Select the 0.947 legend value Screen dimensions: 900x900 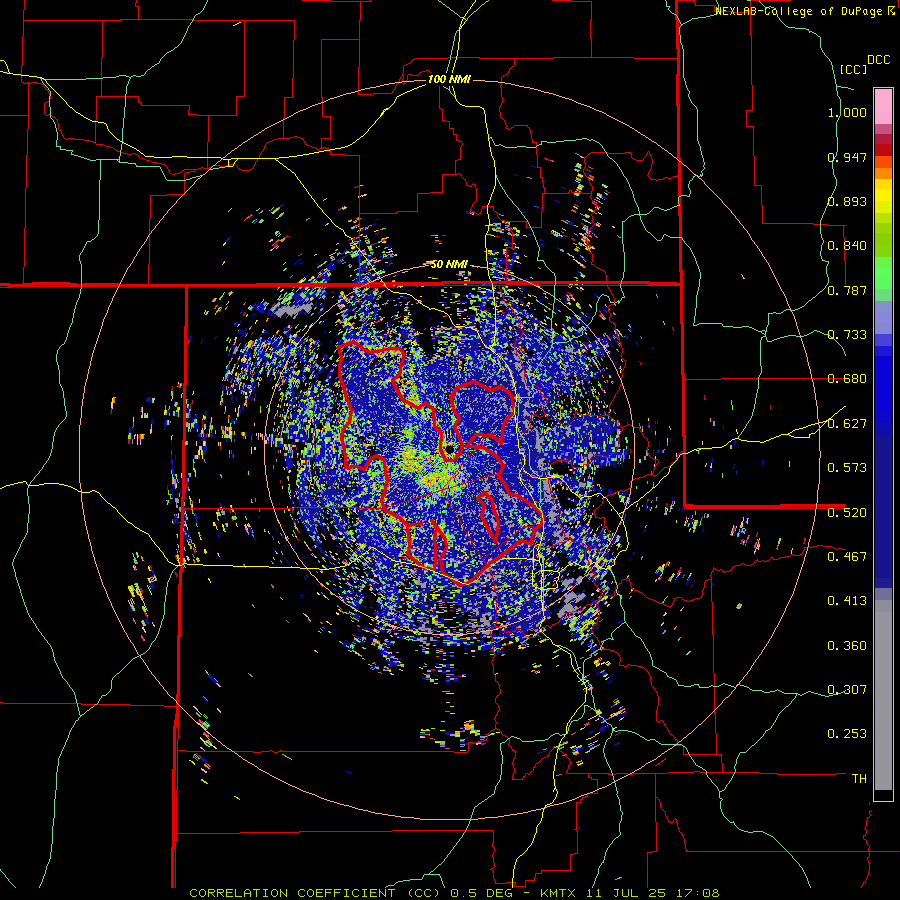[847, 157]
